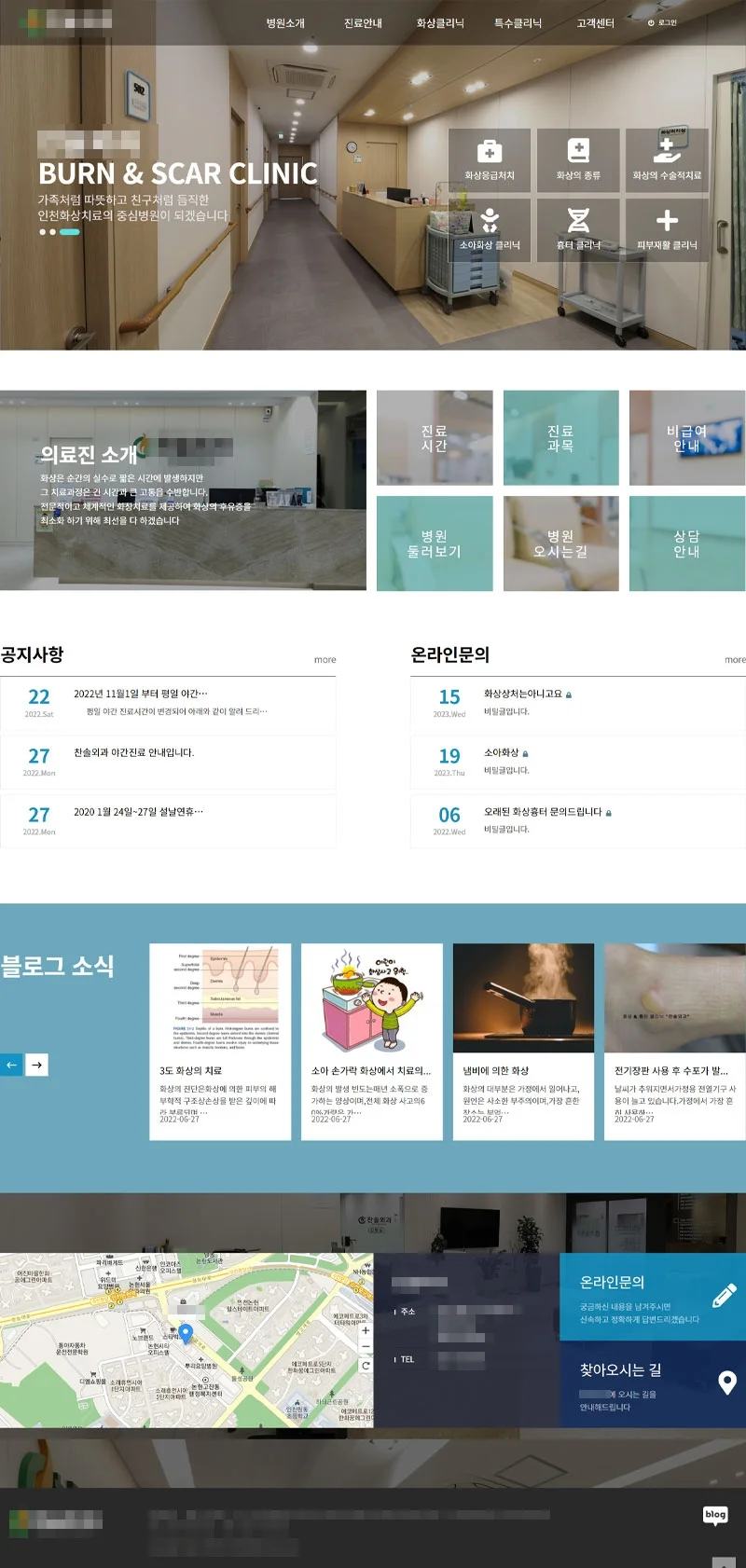Open the 병원 오시는길 tile
746x1568 pixels.
pyautogui.click(x=560, y=543)
